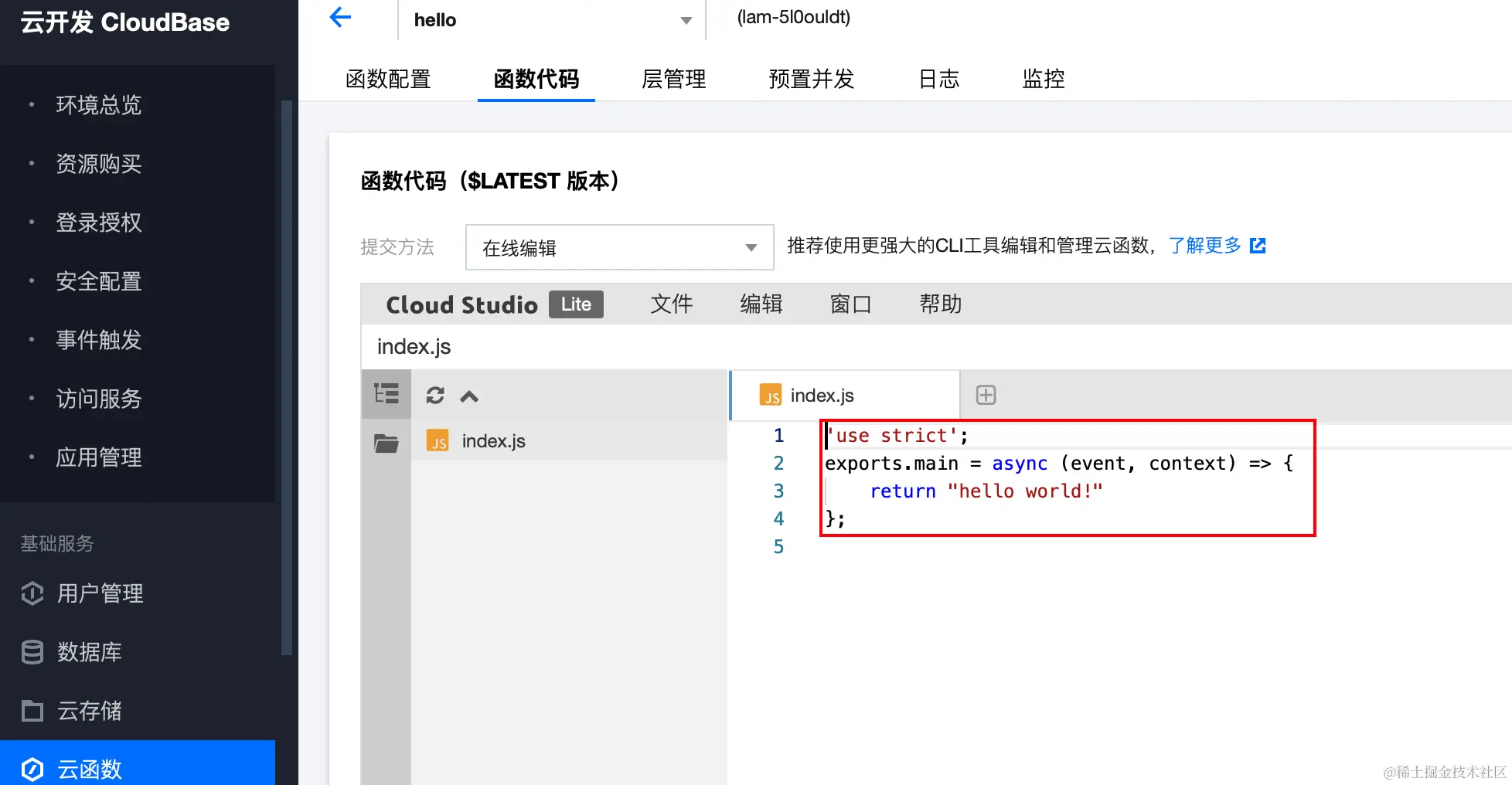Click the 云开发 CloudBase logo title
This screenshot has width=1512, height=785.
(125, 22)
